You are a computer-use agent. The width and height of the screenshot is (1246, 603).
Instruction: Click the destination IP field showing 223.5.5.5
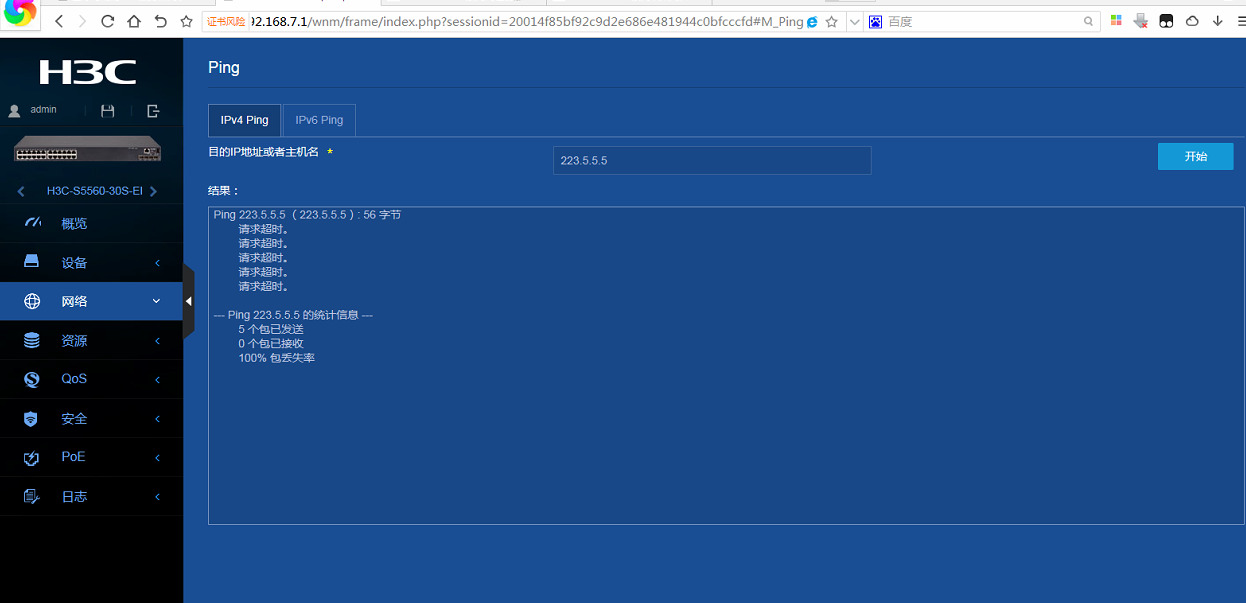[712, 160]
